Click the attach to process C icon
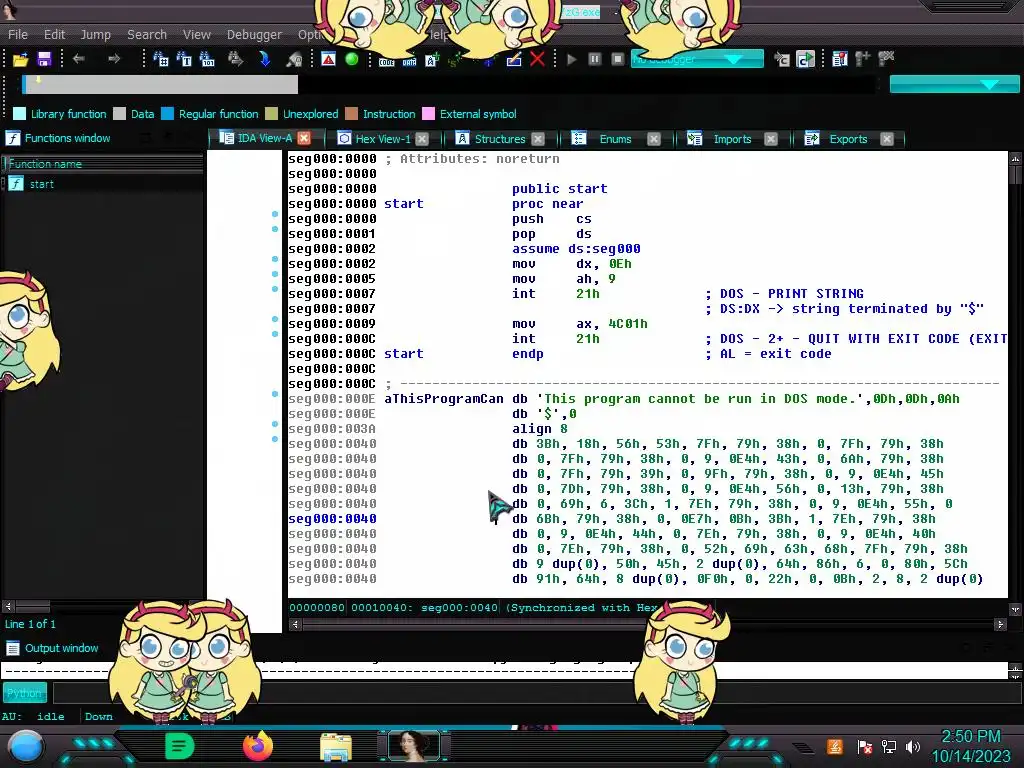This screenshot has height=768, width=1024. tap(782, 59)
